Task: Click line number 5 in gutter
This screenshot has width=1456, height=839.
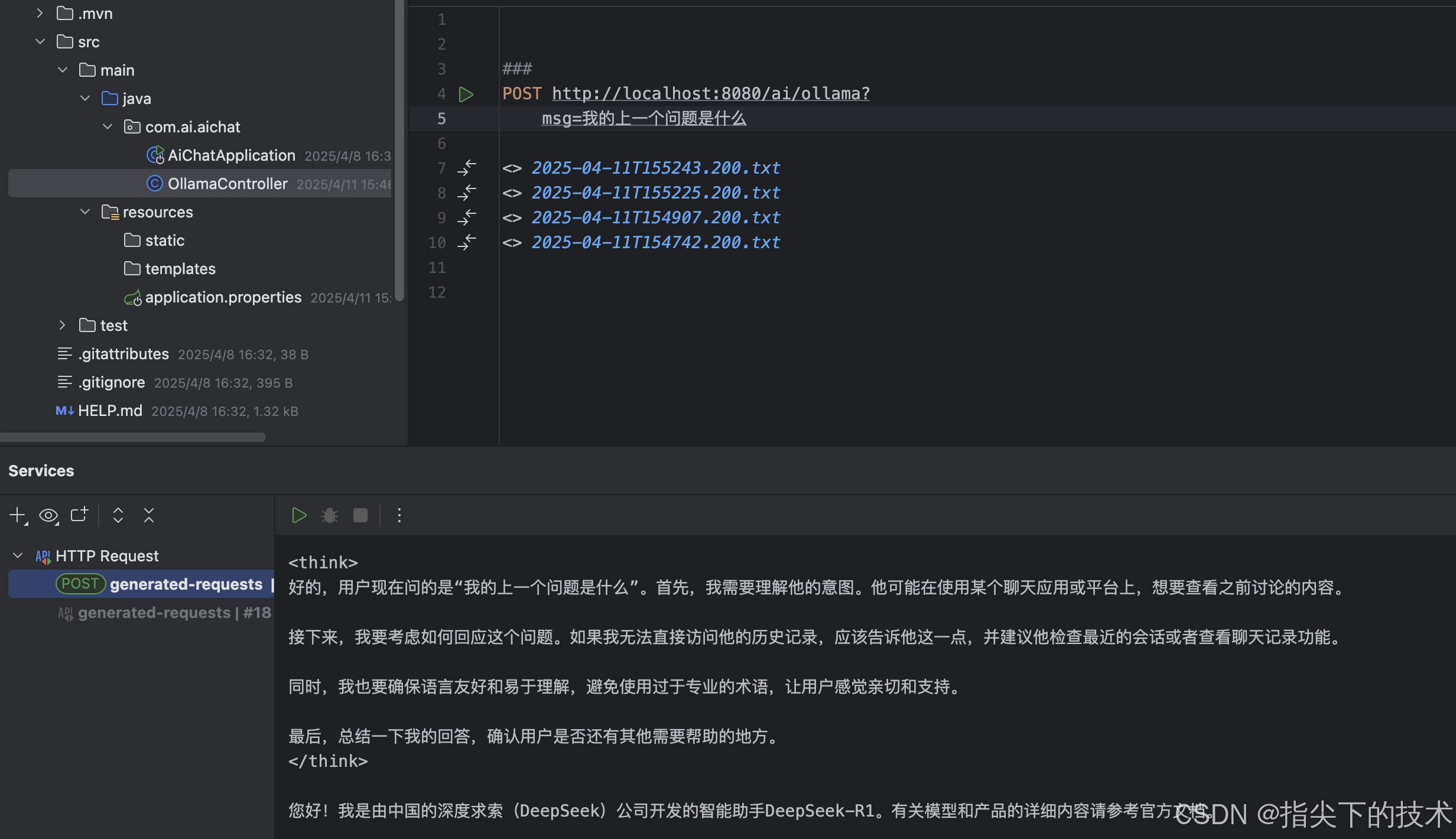Action: click(x=441, y=119)
